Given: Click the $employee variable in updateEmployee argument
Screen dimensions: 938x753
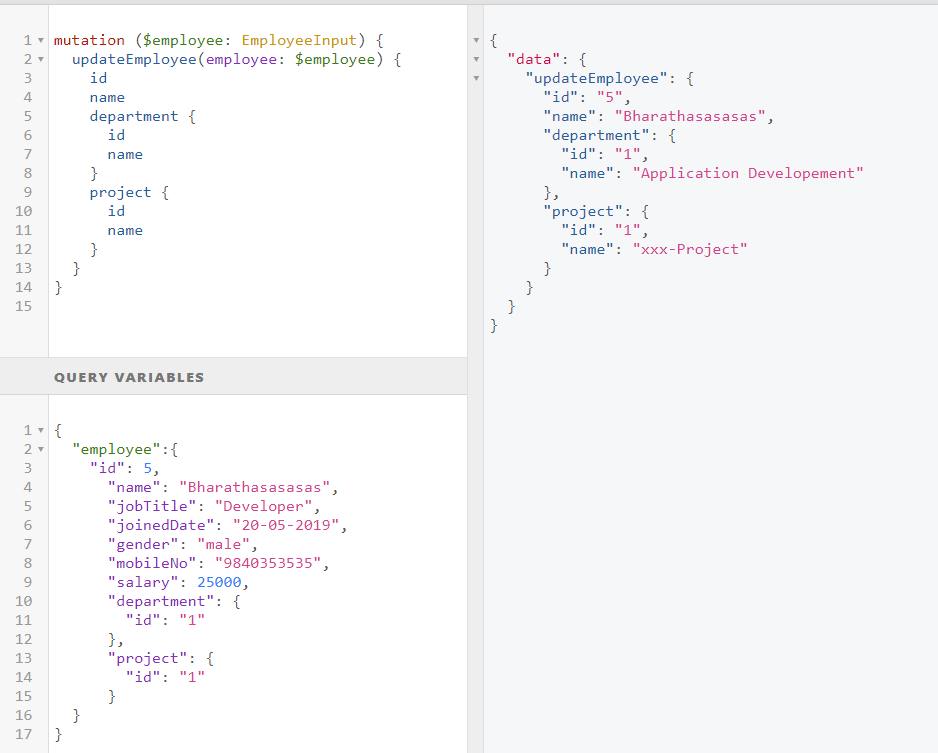Looking at the screenshot, I should click(335, 59).
